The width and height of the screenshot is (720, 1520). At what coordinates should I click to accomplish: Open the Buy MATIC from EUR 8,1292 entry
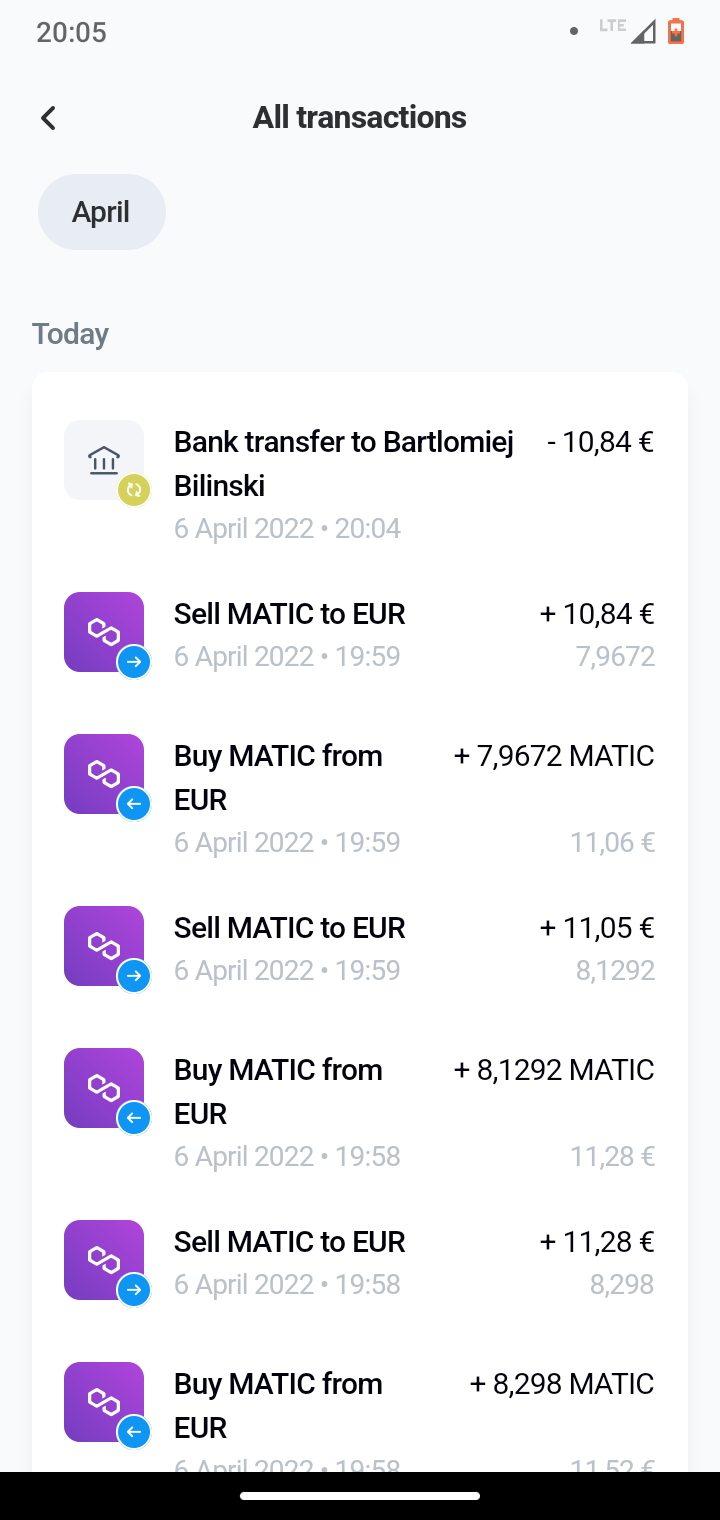pyautogui.click(x=360, y=1112)
